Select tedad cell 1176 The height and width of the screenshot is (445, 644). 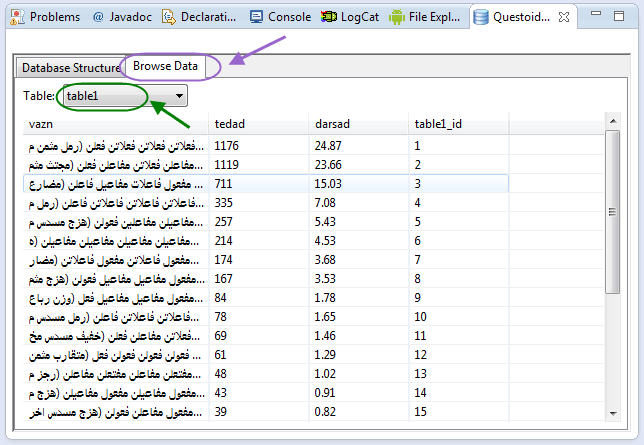click(x=259, y=145)
